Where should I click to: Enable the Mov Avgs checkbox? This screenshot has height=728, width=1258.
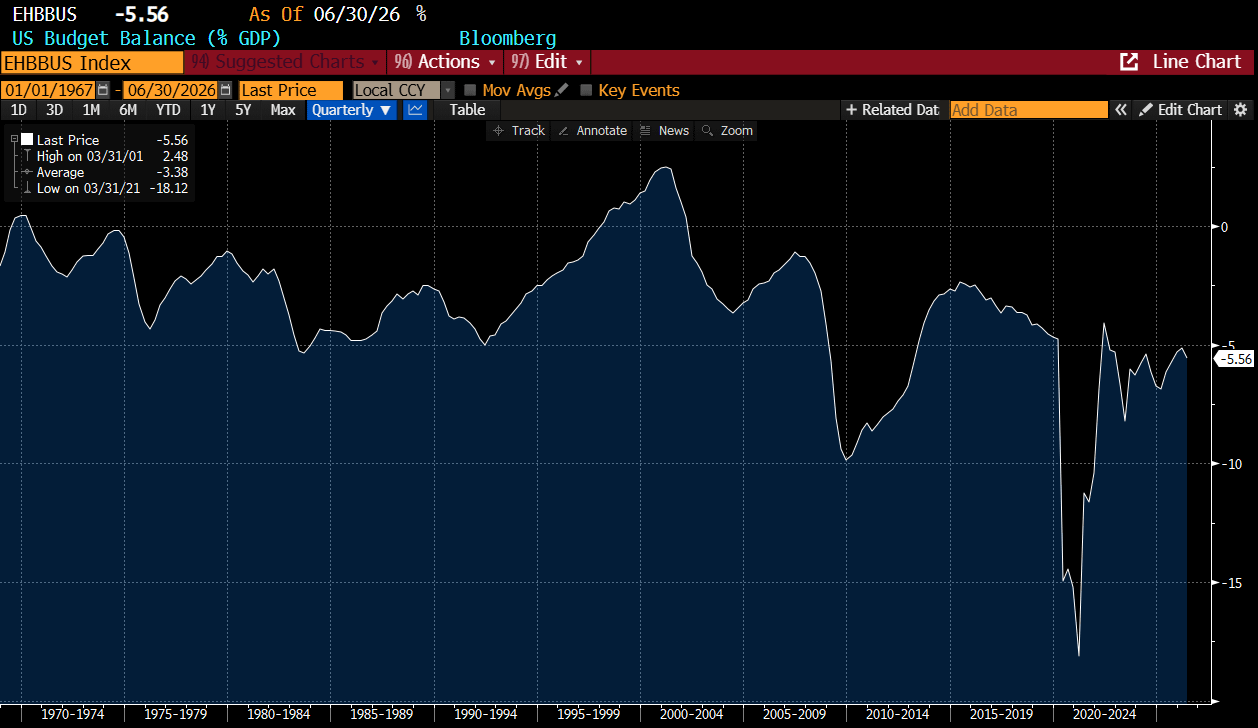point(470,90)
